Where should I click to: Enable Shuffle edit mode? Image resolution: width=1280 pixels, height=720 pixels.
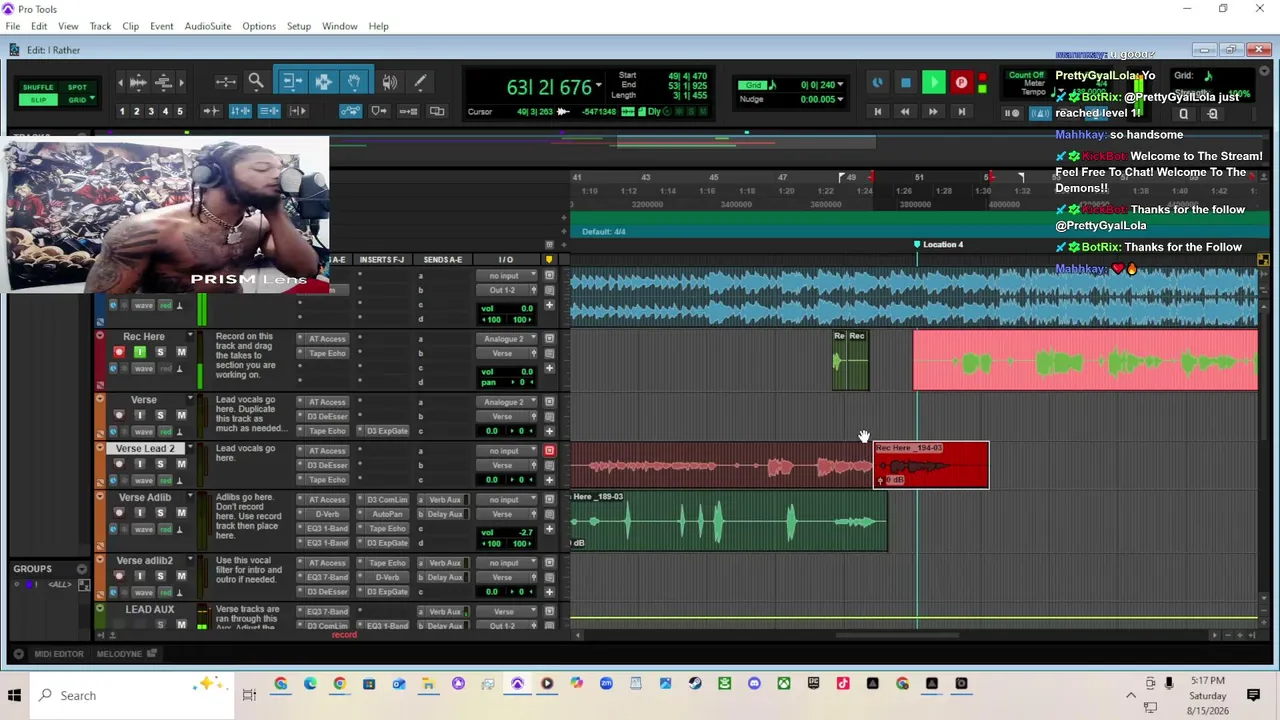(38, 87)
